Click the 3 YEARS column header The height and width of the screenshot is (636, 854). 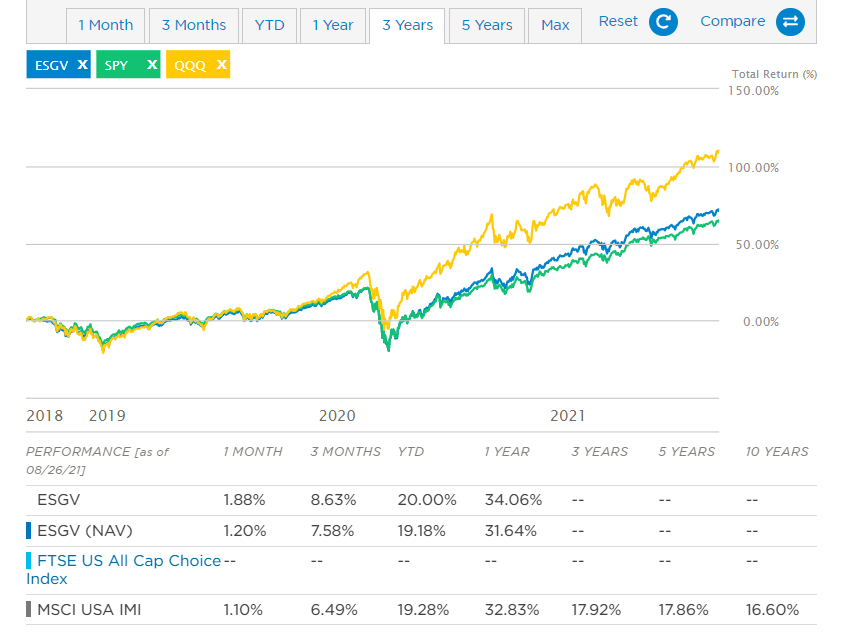600,451
